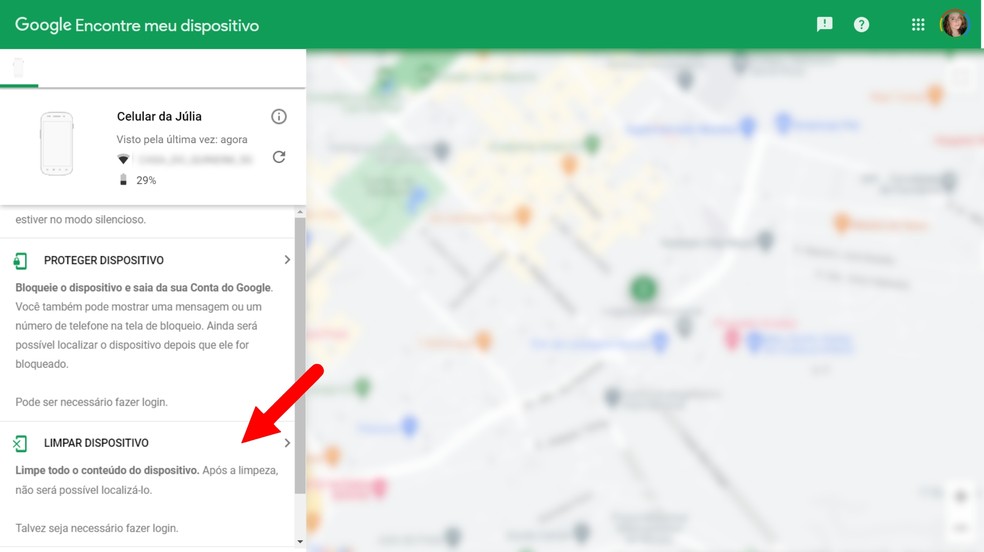
Task: Click 'estiver no modo silencioso.' text
Action: (80, 220)
